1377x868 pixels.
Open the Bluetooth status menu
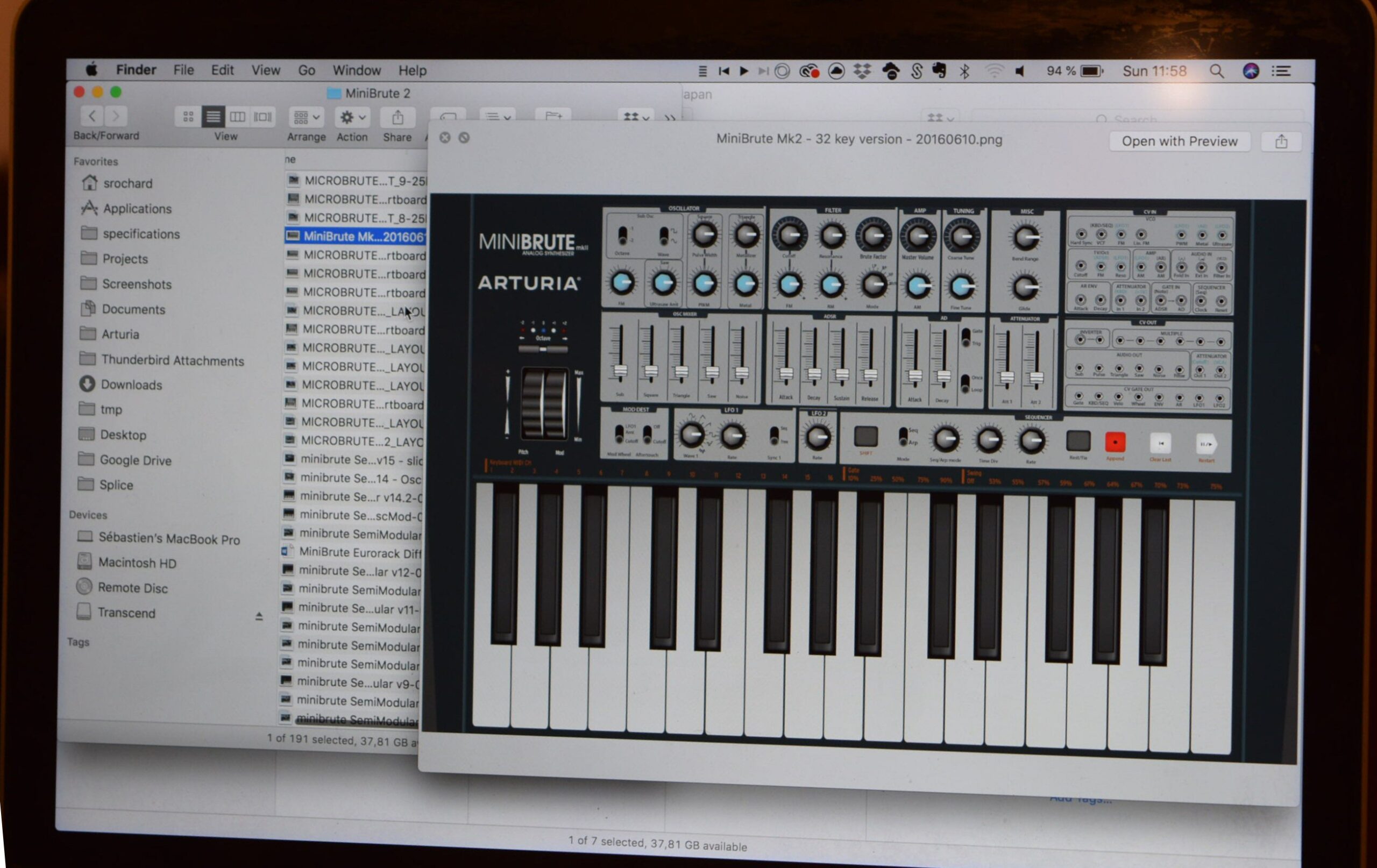[964, 71]
